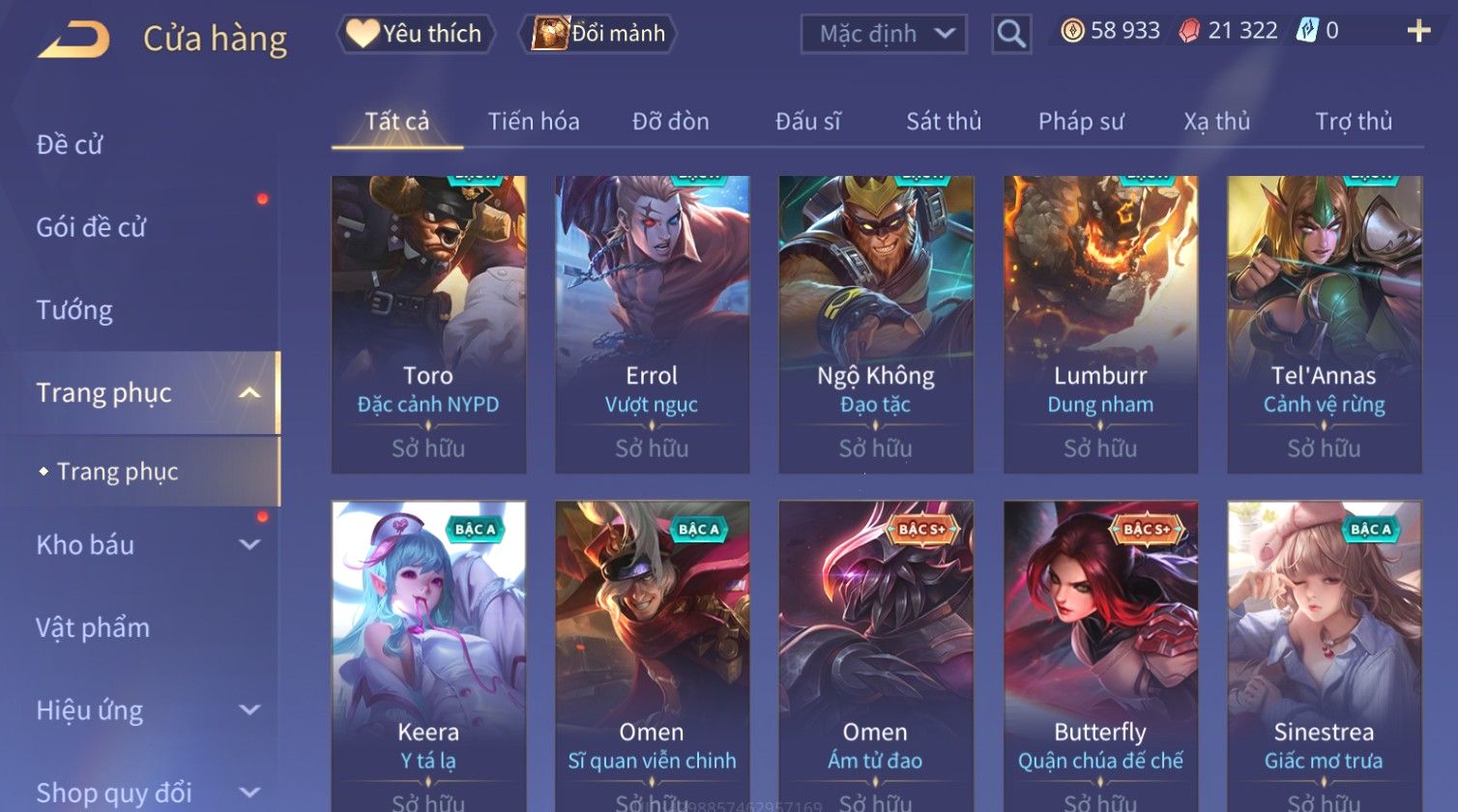Screen dimensions: 1458x812
Task: Expand the Kho báu sidebar section
Action: pos(249,544)
